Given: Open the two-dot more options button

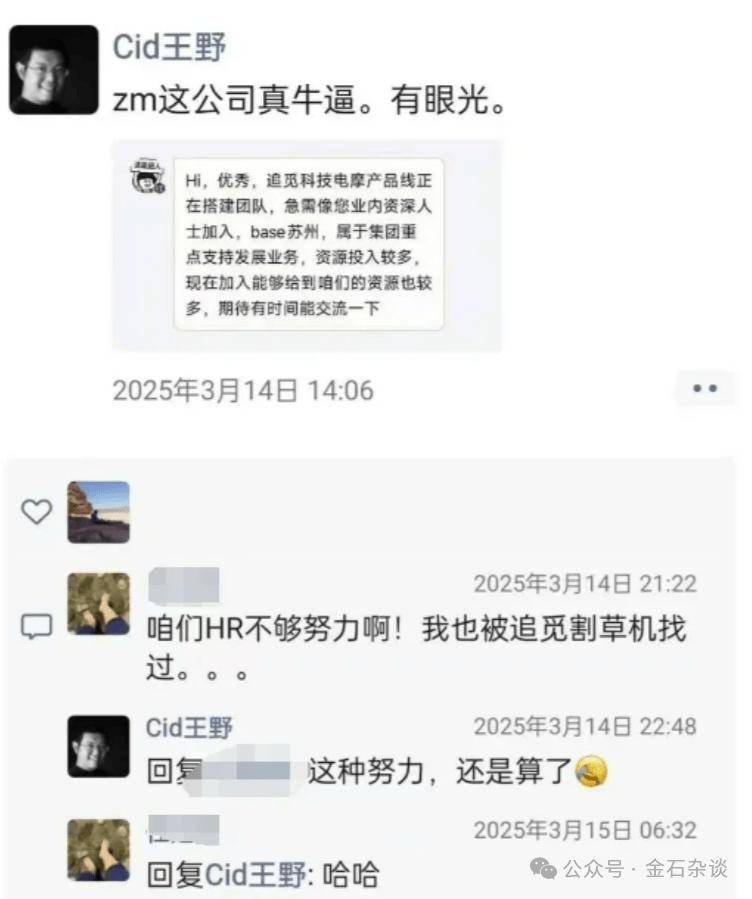Looking at the screenshot, I should pos(704,389).
